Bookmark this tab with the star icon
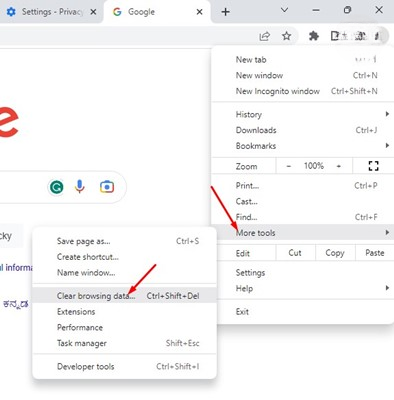Screen dimensions: 394x400 [287, 36]
